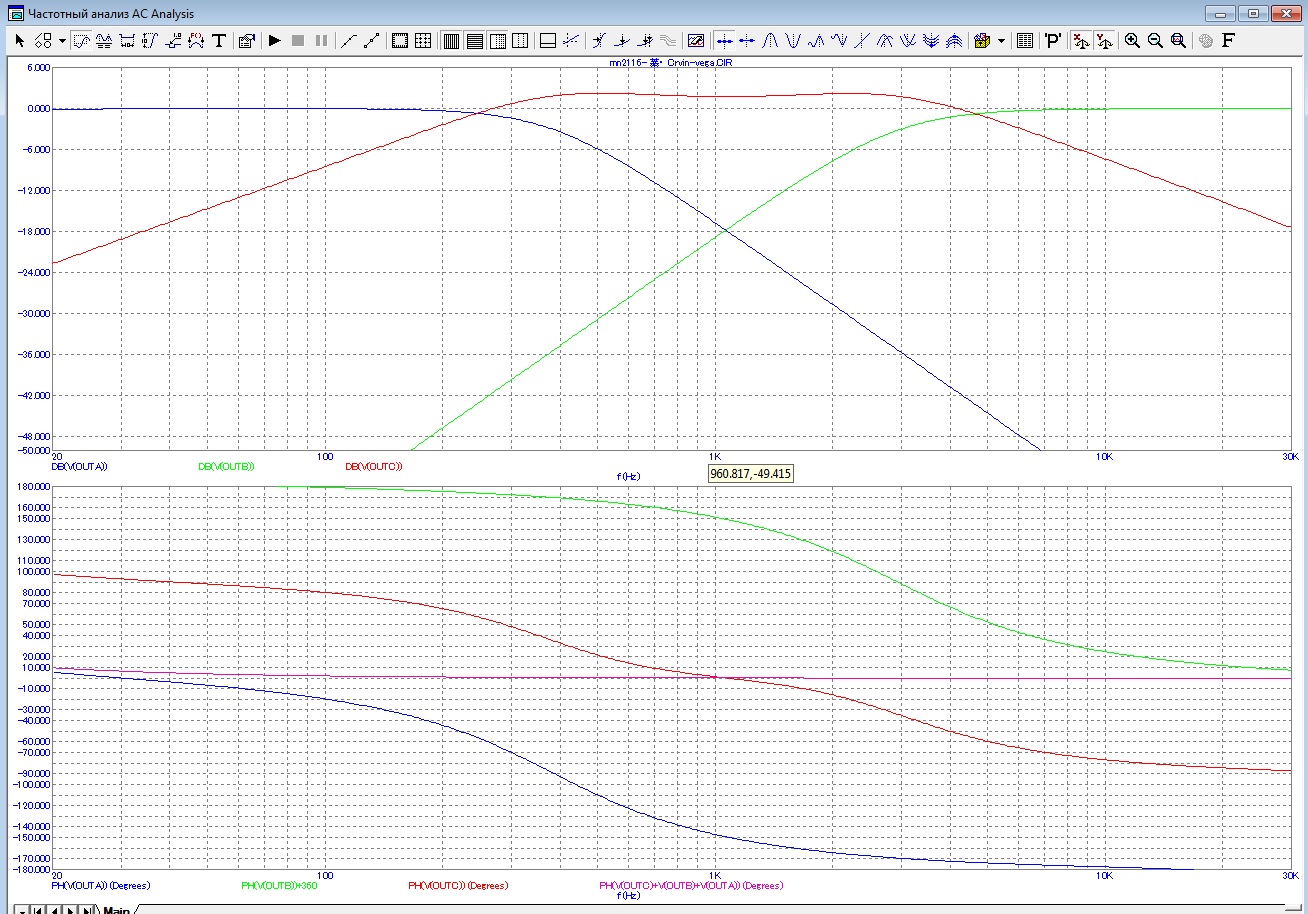
Task: Select the Text tool with T icon
Action: pos(219,41)
